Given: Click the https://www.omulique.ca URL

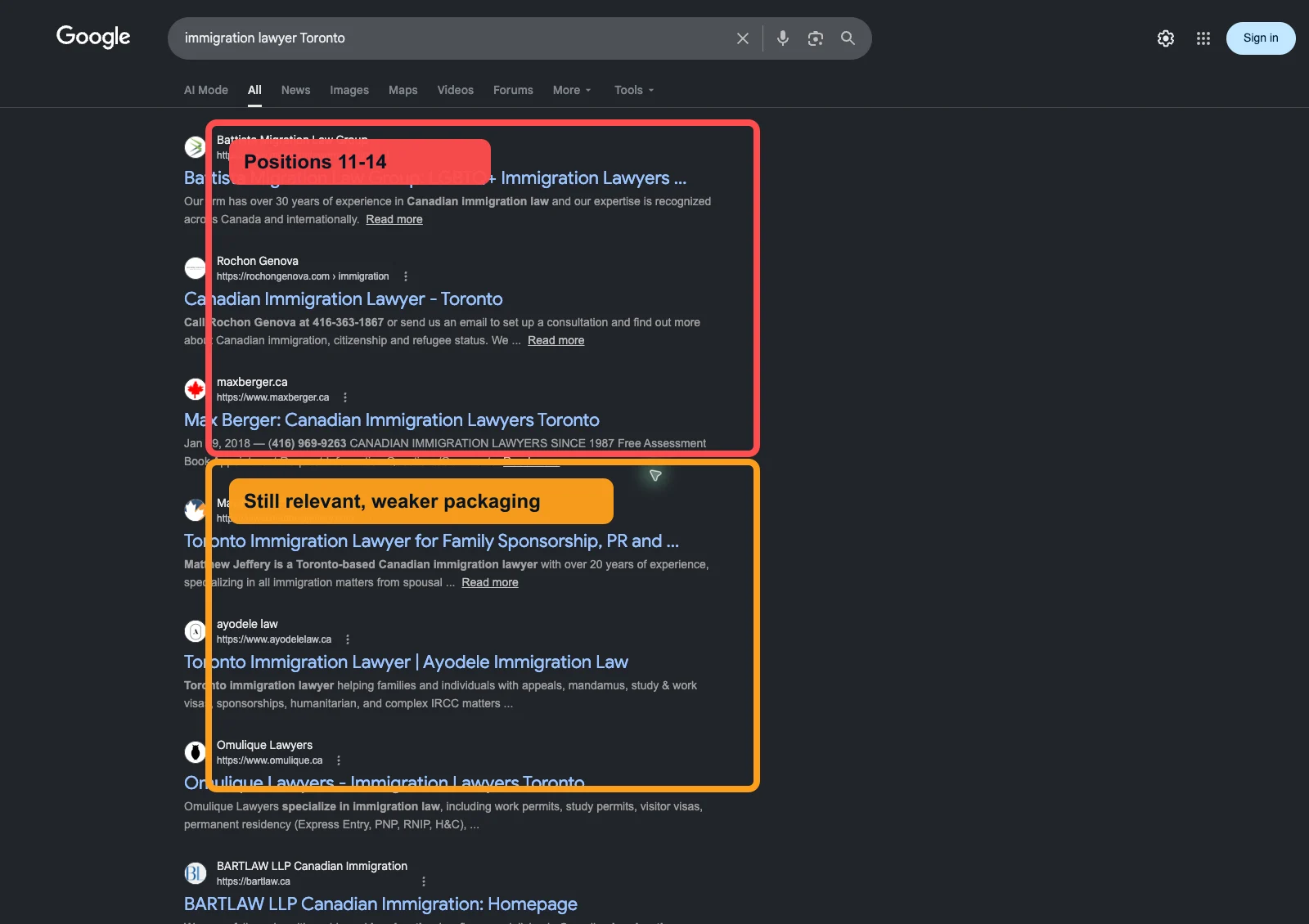Looking at the screenshot, I should 270,760.
